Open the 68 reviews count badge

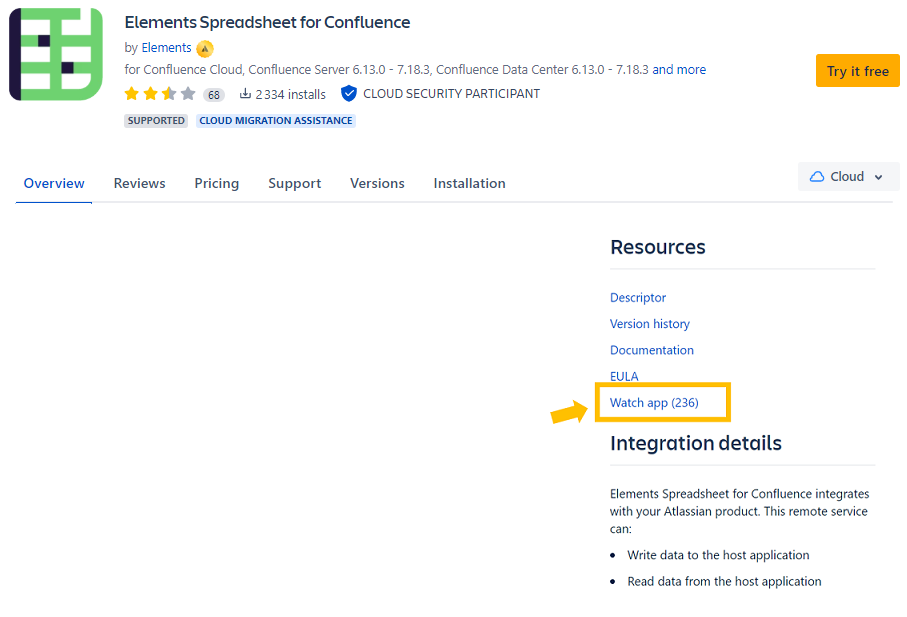pos(214,95)
